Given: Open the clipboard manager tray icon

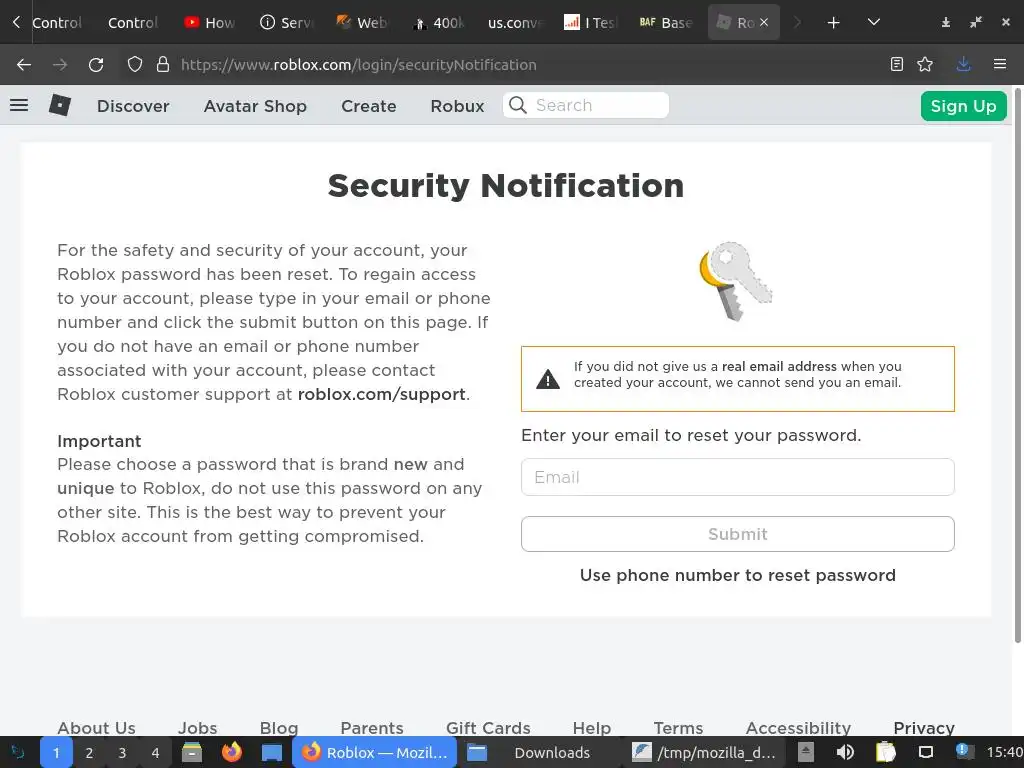Looking at the screenshot, I should pyautogui.click(x=885, y=752).
